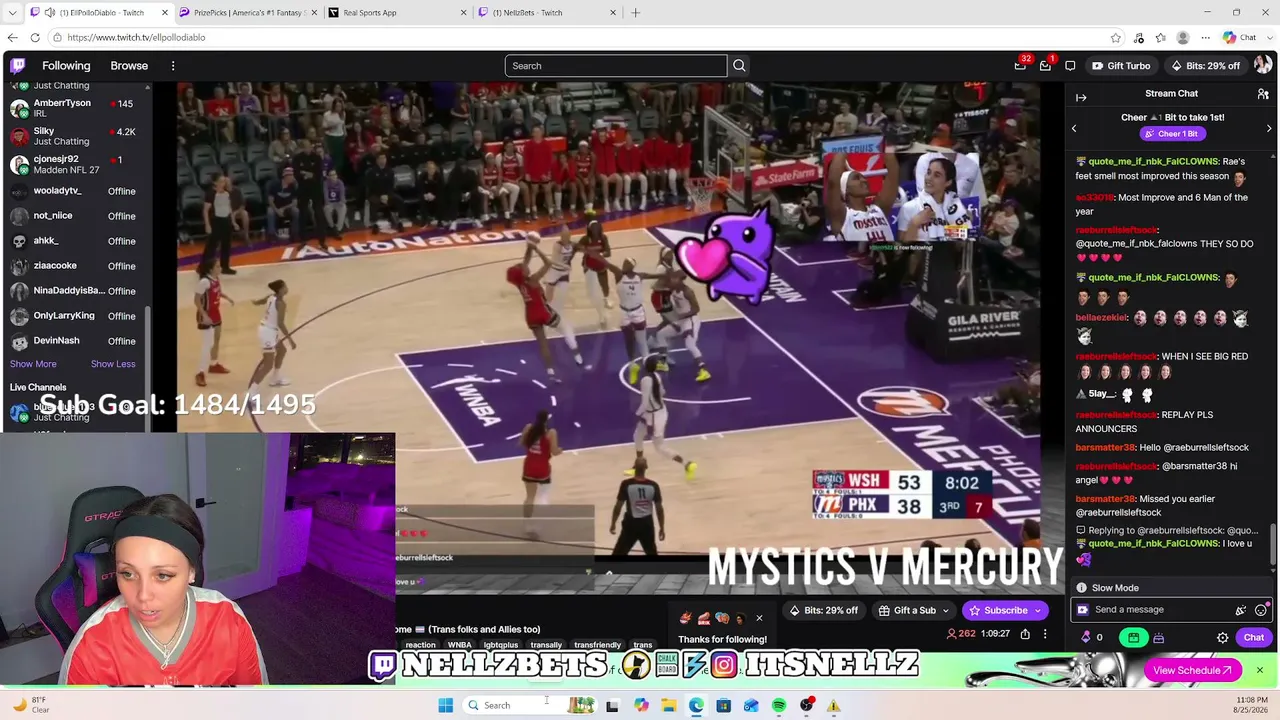Open Spotify from the taskbar
1280x720 pixels.
click(x=779, y=706)
